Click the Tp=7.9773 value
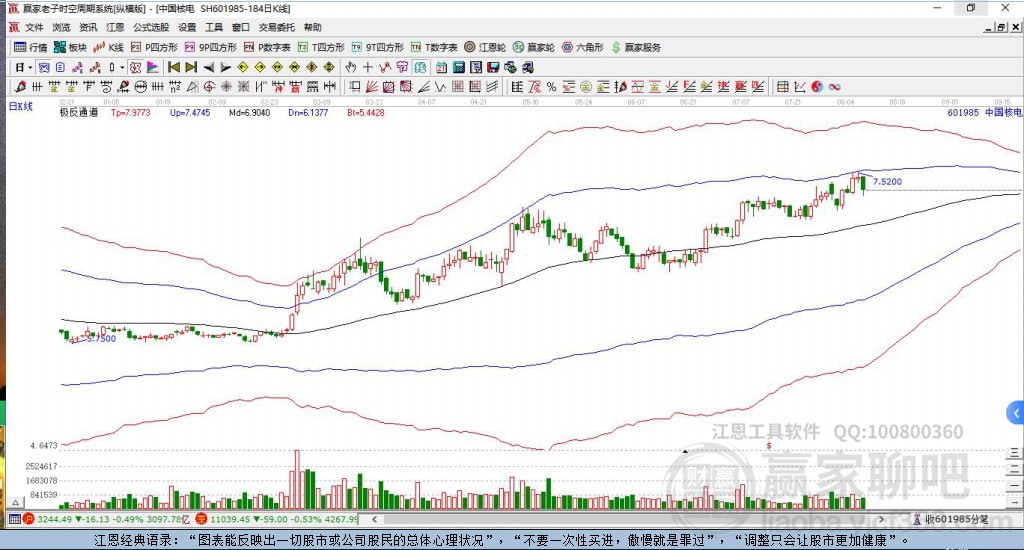1024x550 pixels. pyautogui.click(x=131, y=112)
